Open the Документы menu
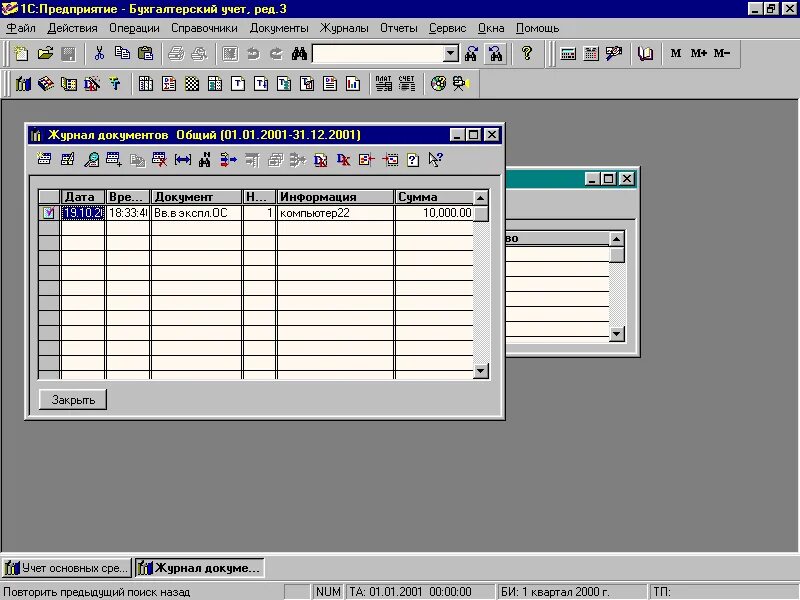The height and width of the screenshot is (600, 800). (x=279, y=28)
